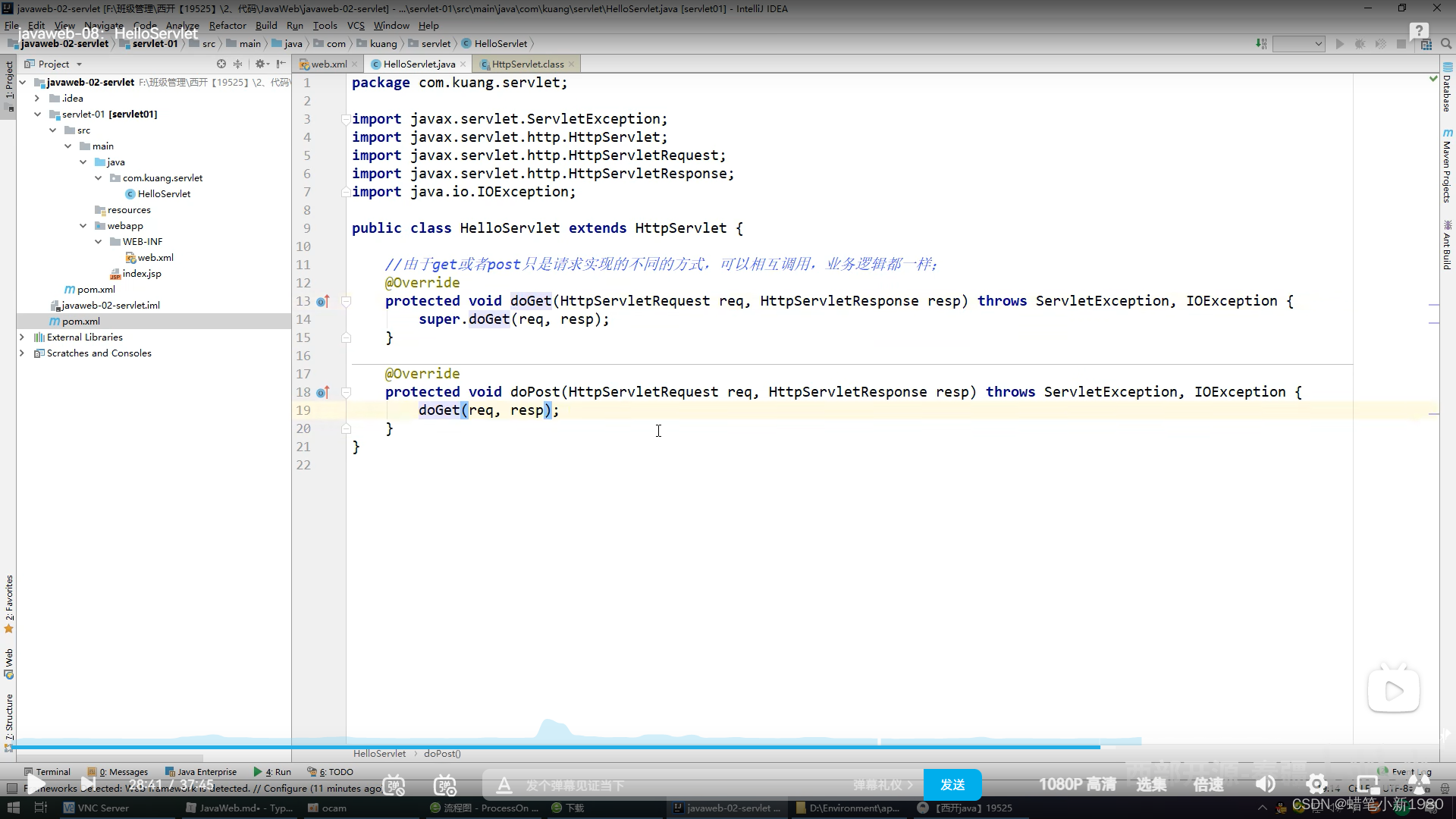This screenshot has width=1456, height=819.
Task: Select index.jsp in the project tree
Action: point(142,274)
